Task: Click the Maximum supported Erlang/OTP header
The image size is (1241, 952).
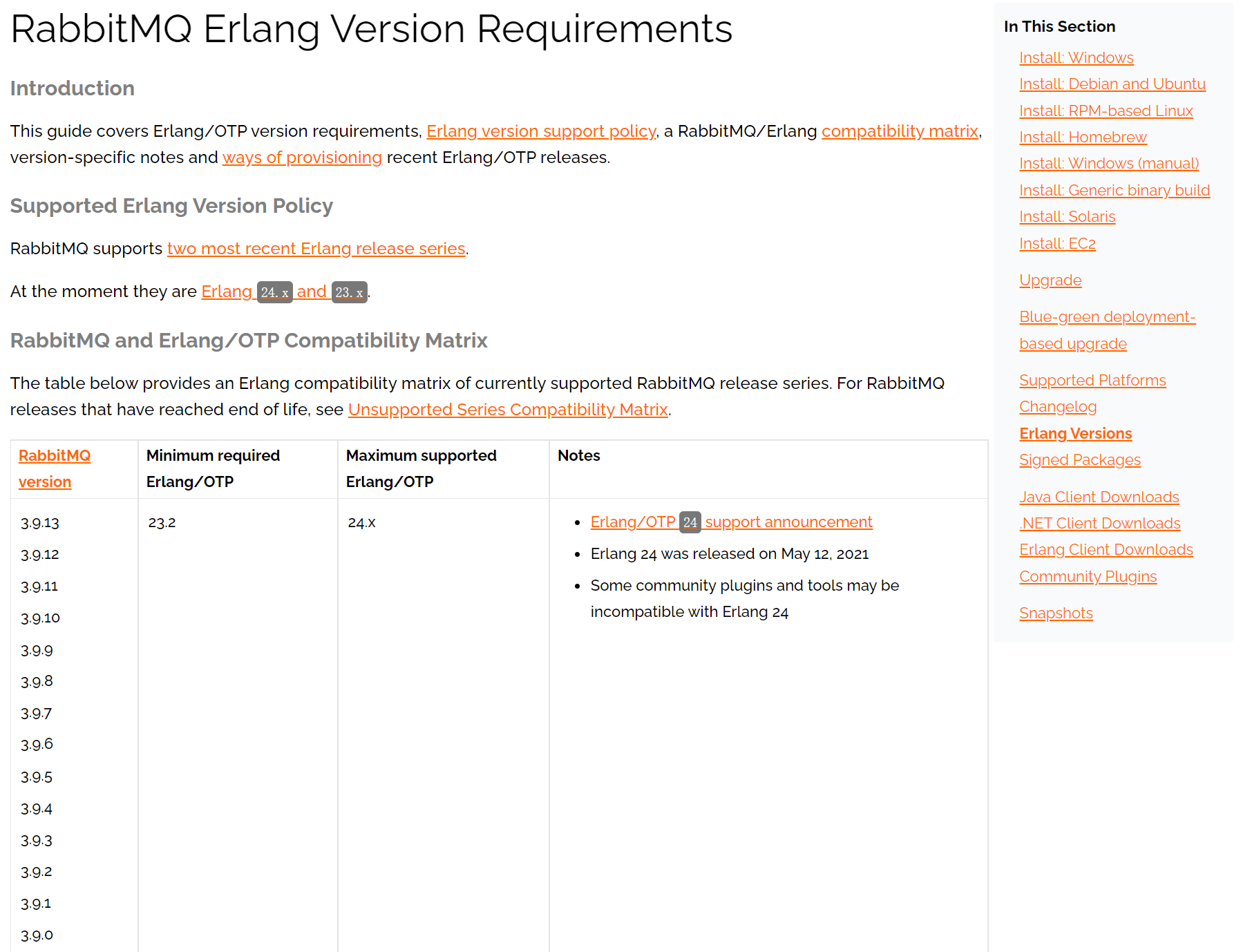Action: tap(421, 468)
